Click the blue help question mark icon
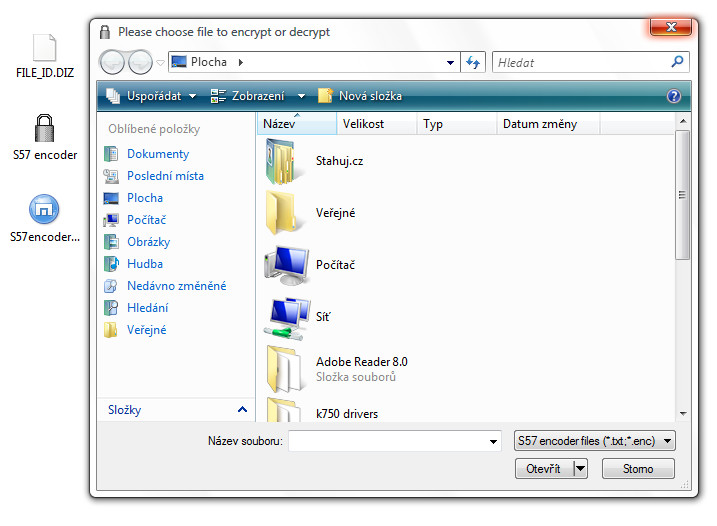Screen dimensions: 717x526 (x=674, y=96)
